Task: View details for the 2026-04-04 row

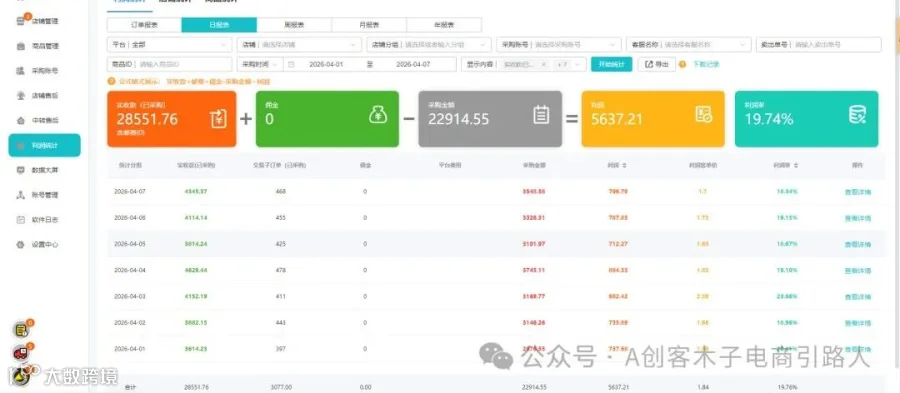Action: pyautogui.click(x=858, y=270)
